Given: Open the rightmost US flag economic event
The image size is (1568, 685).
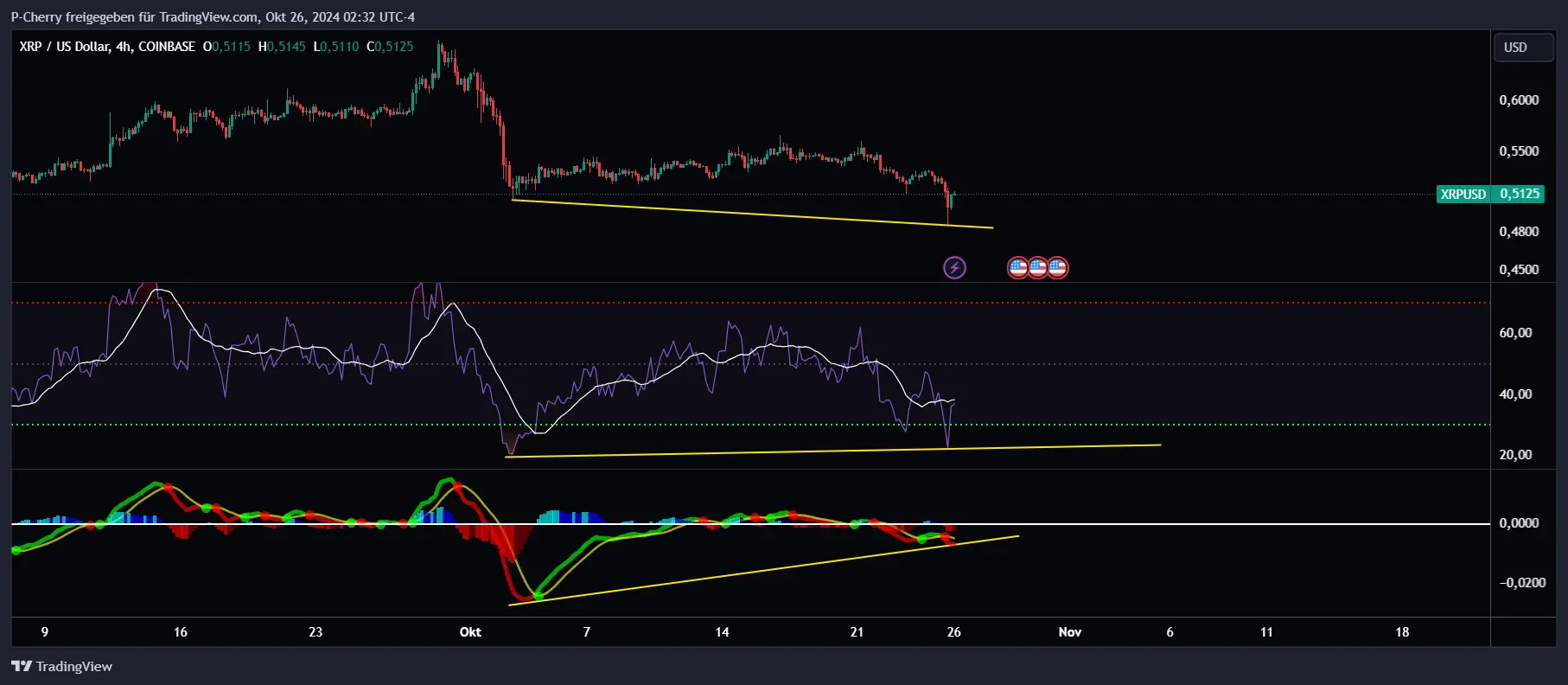Looking at the screenshot, I should [x=1057, y=268].
